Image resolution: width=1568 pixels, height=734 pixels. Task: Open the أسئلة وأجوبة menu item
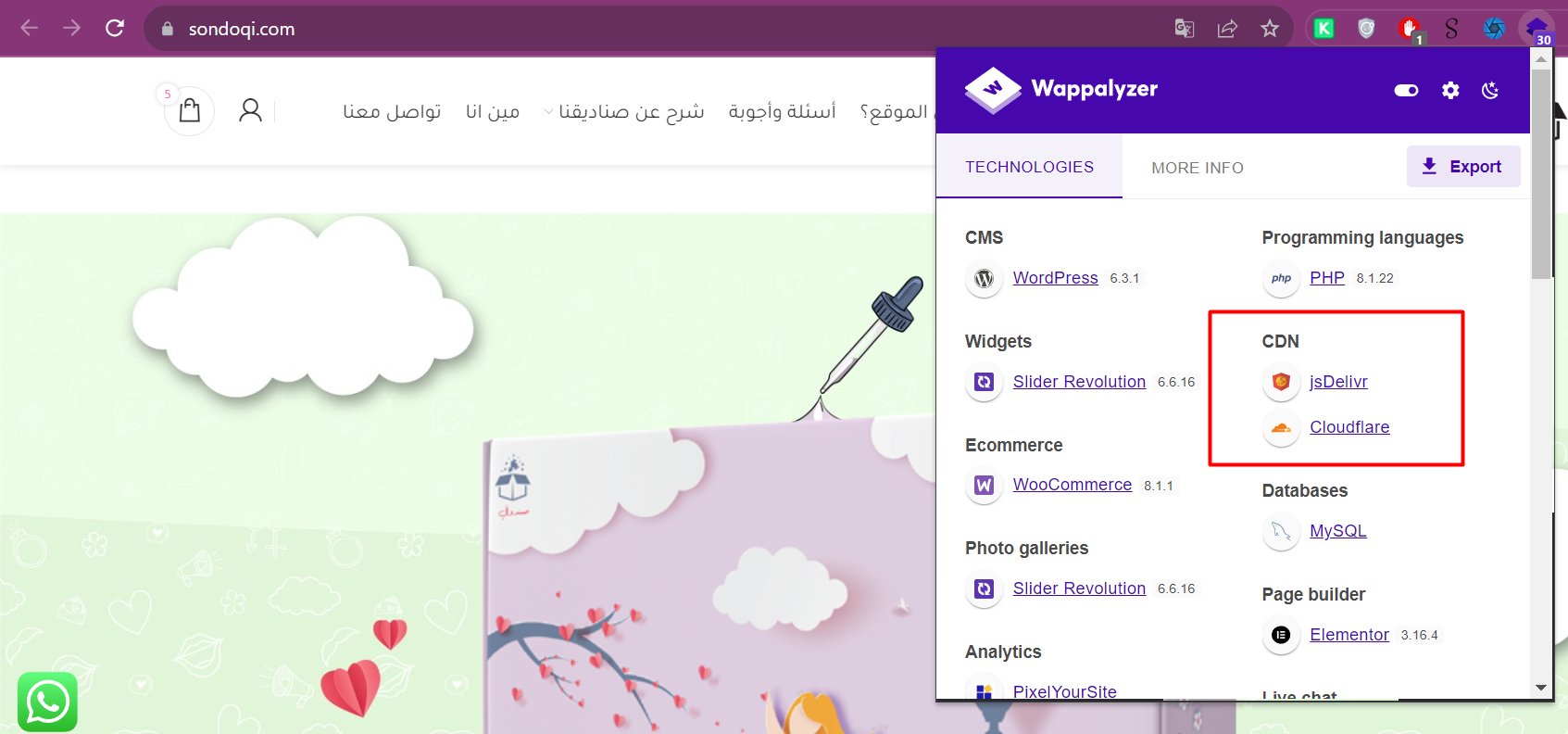coord(782,111)
